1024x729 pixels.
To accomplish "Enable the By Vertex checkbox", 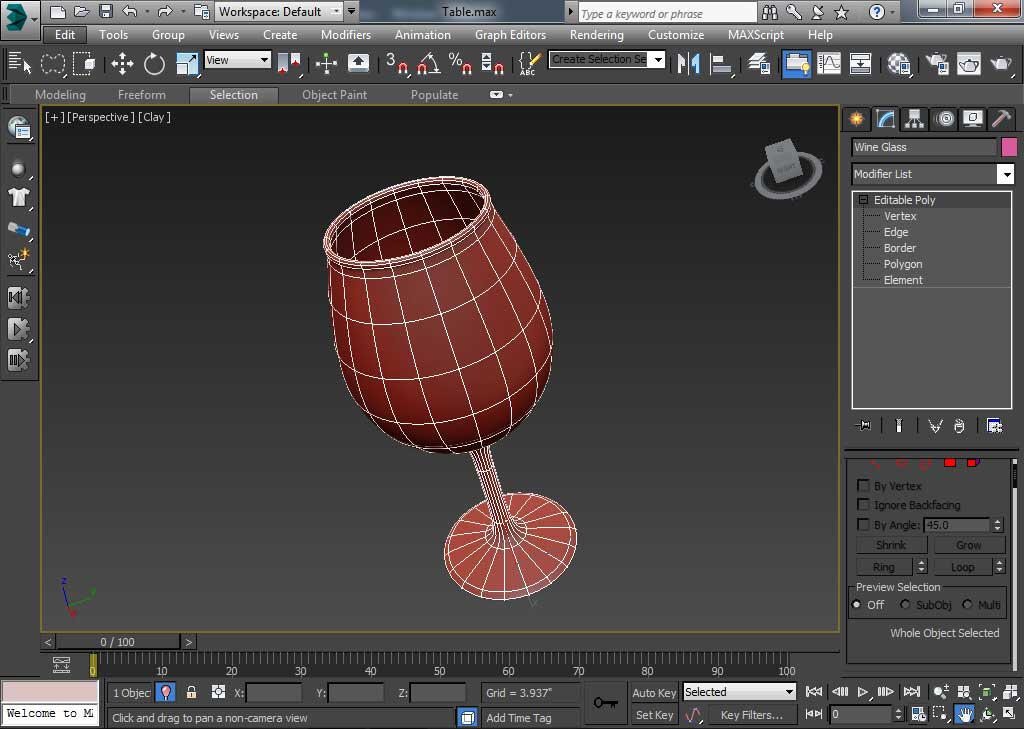I will (863, 486).
